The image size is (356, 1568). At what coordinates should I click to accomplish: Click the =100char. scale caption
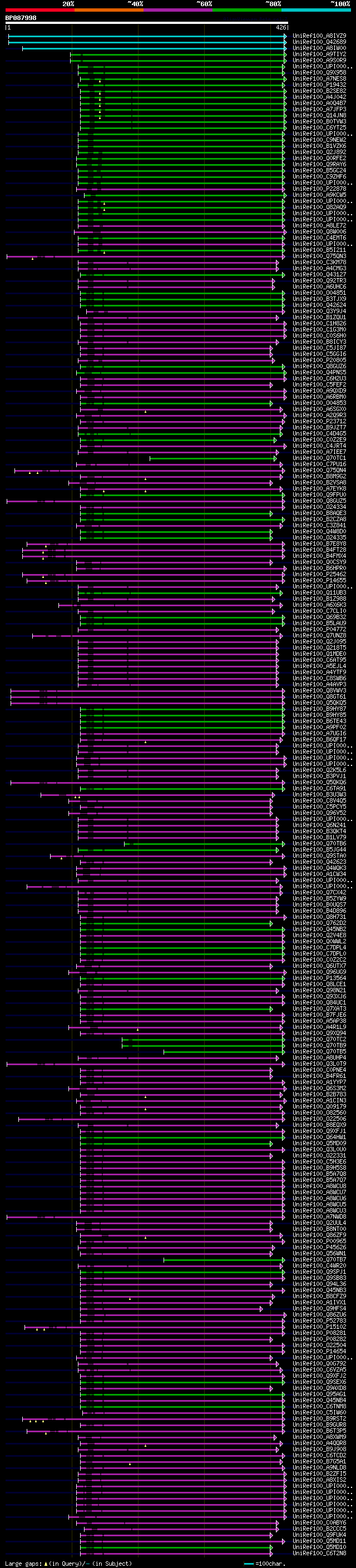(270, 1563)
